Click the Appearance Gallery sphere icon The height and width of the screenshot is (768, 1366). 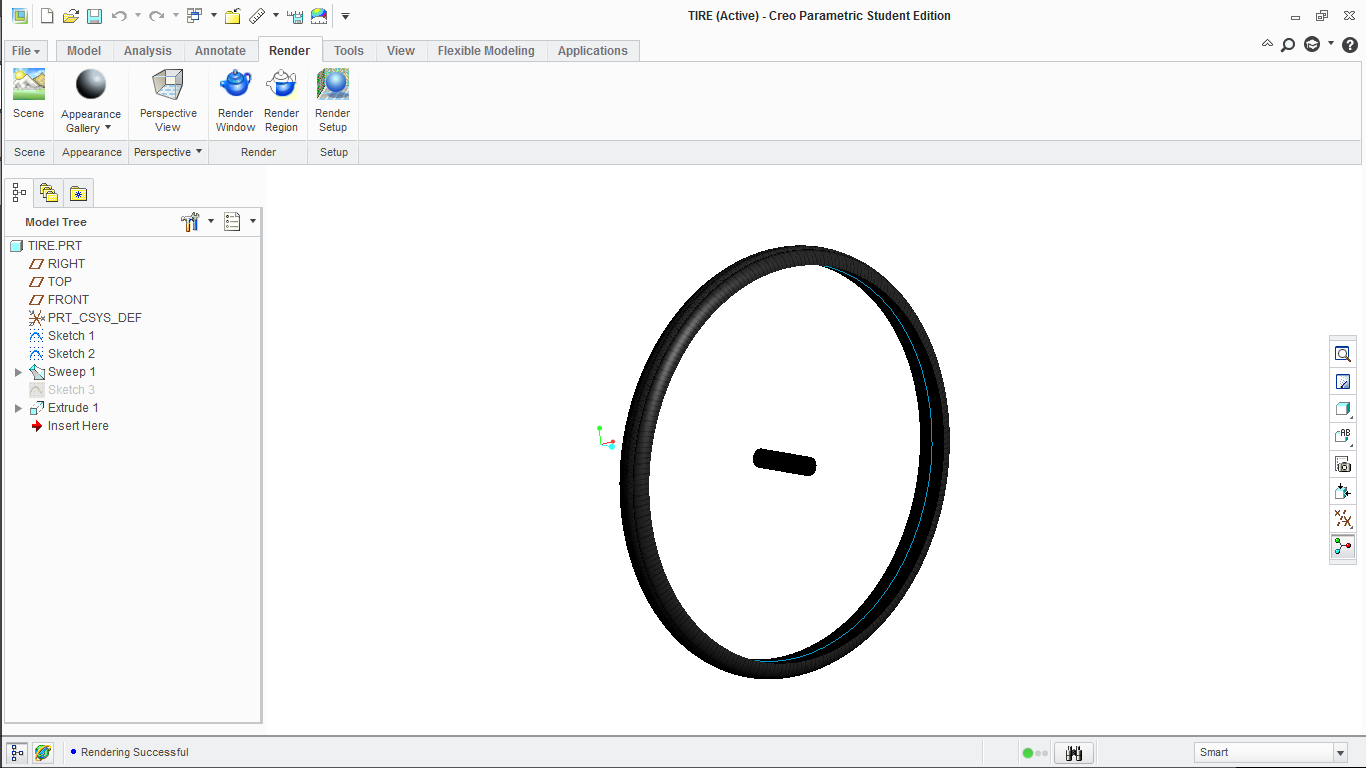pos(91,85)
